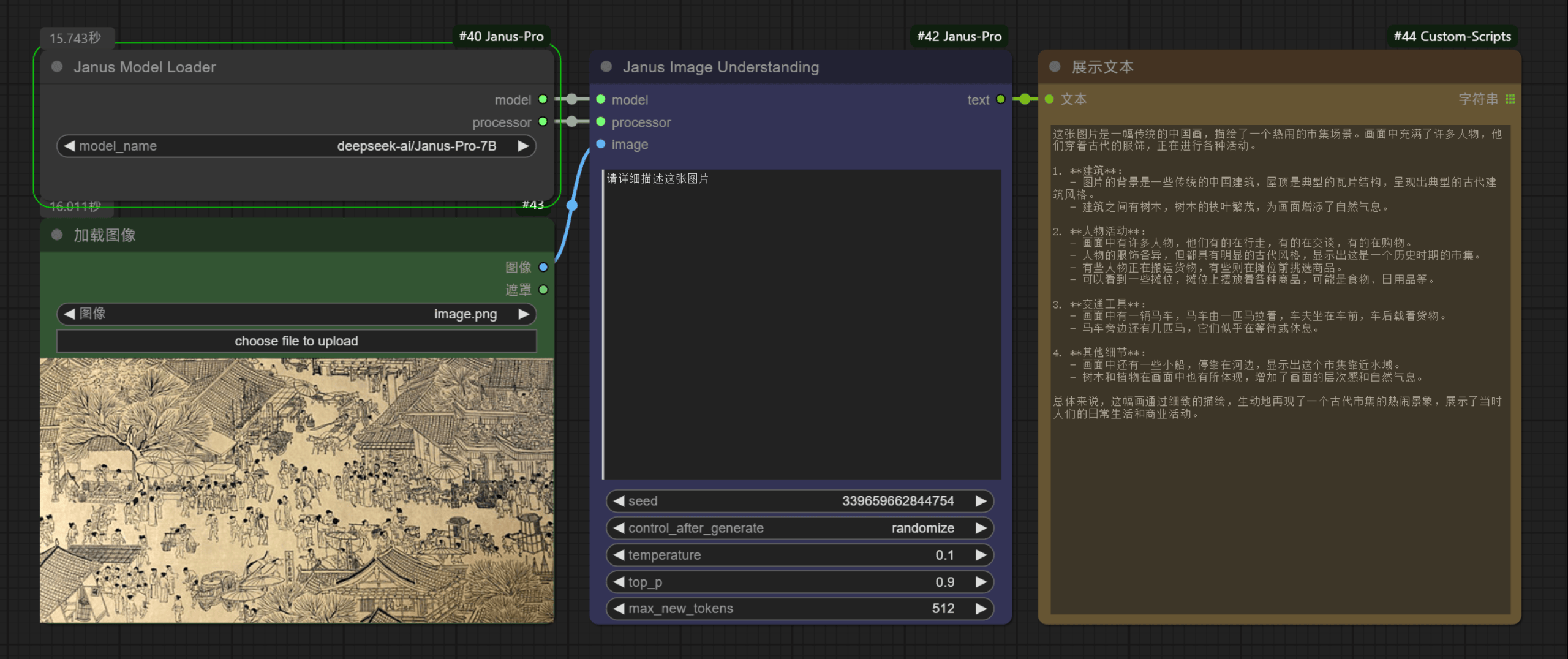Click the 加载图像 node title
Screen dimensions: 1568x659
tap(105, 235)
